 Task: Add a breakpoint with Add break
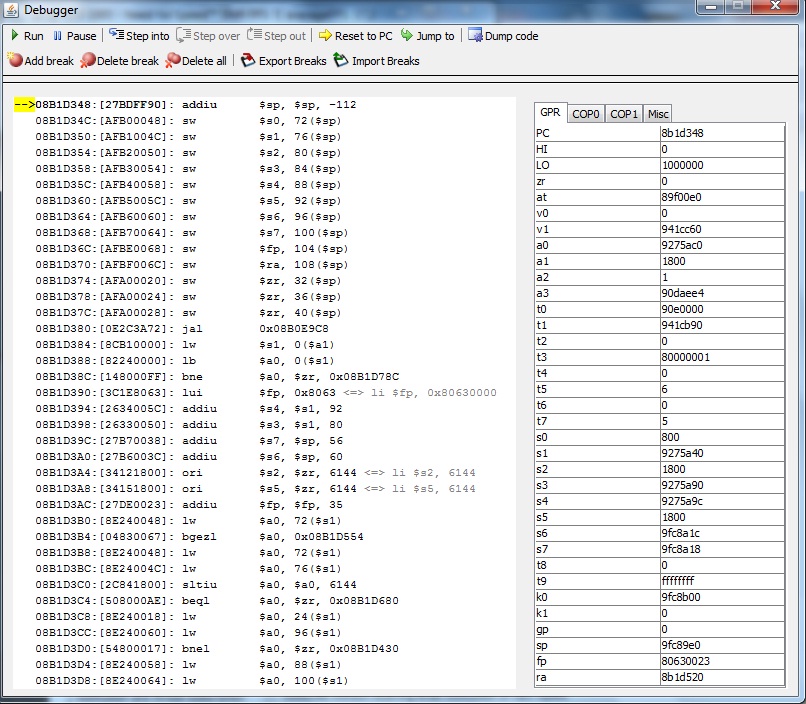pos(15,61)
